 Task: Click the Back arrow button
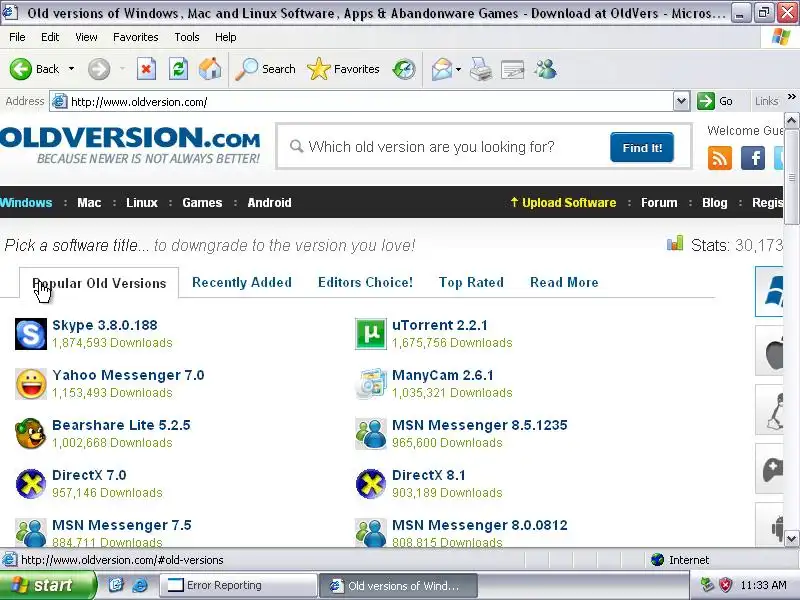coord(21,69)
